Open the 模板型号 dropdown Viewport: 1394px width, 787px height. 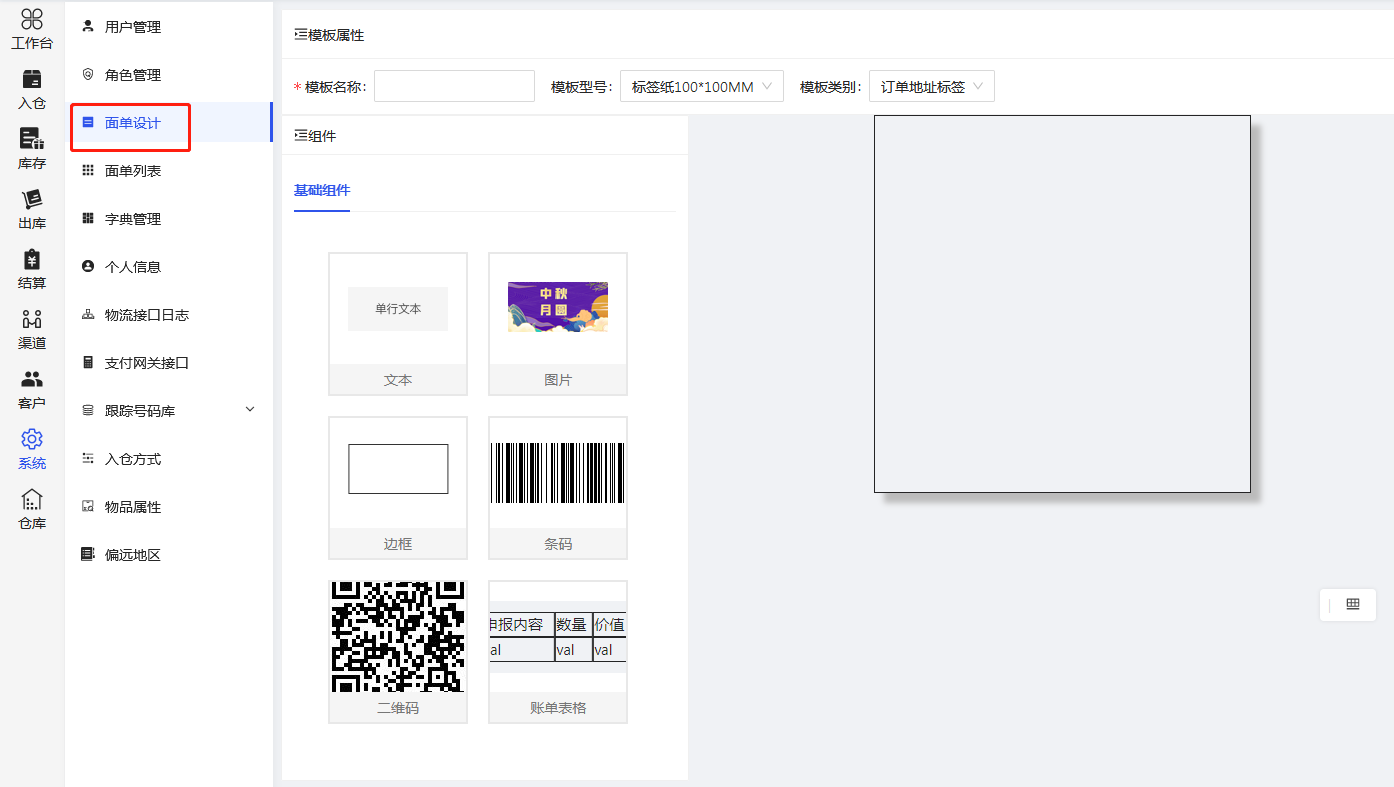(x=701, y=87)
